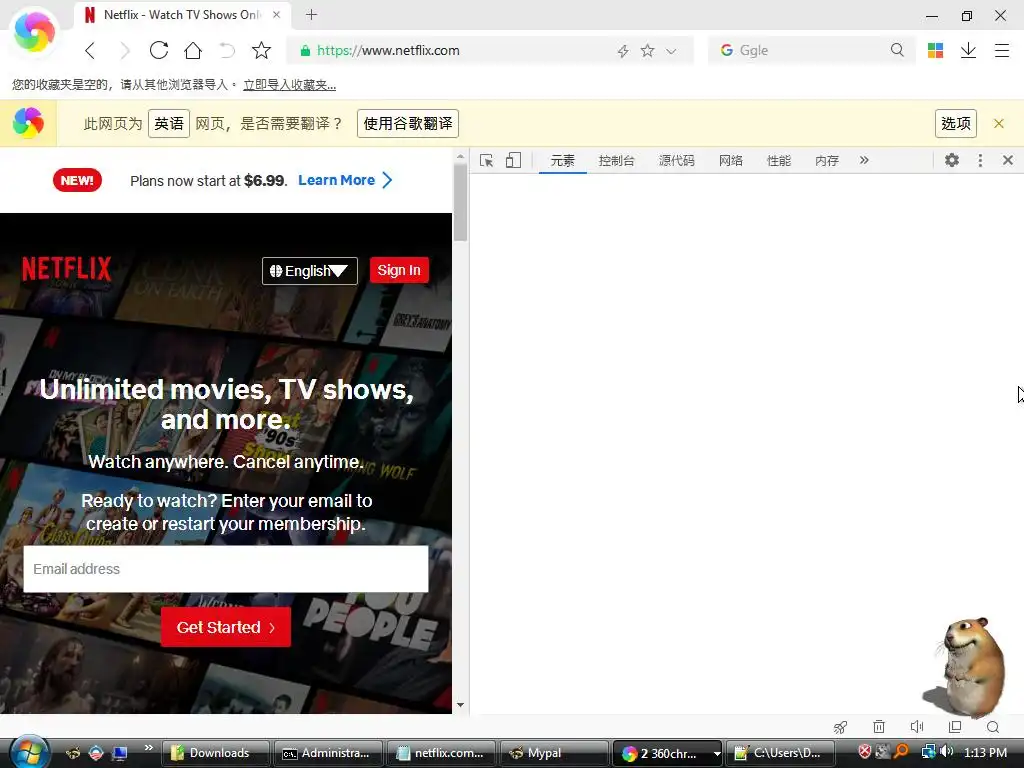Click the lightning speed mode icon in address bar
Viewport: 1024px width, 768px height.
coord(623,51)
